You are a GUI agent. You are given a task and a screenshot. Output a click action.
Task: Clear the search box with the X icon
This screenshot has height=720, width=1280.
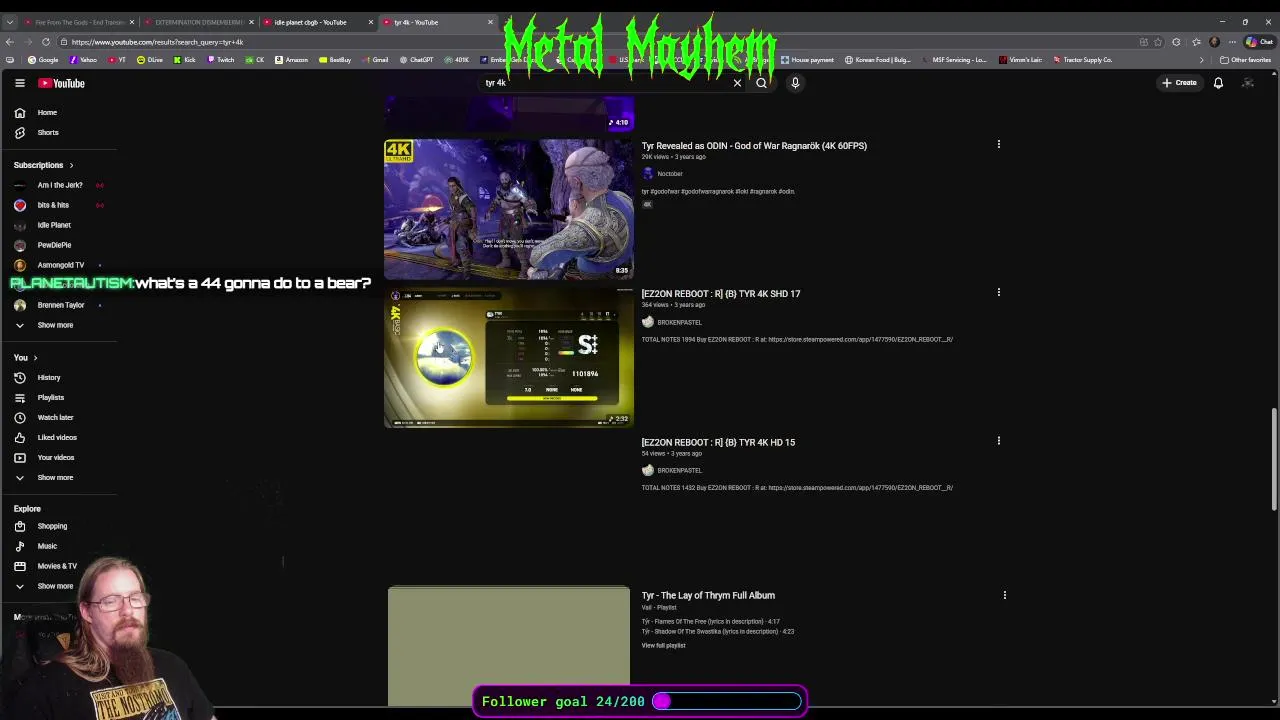click(x=737, y=83)
